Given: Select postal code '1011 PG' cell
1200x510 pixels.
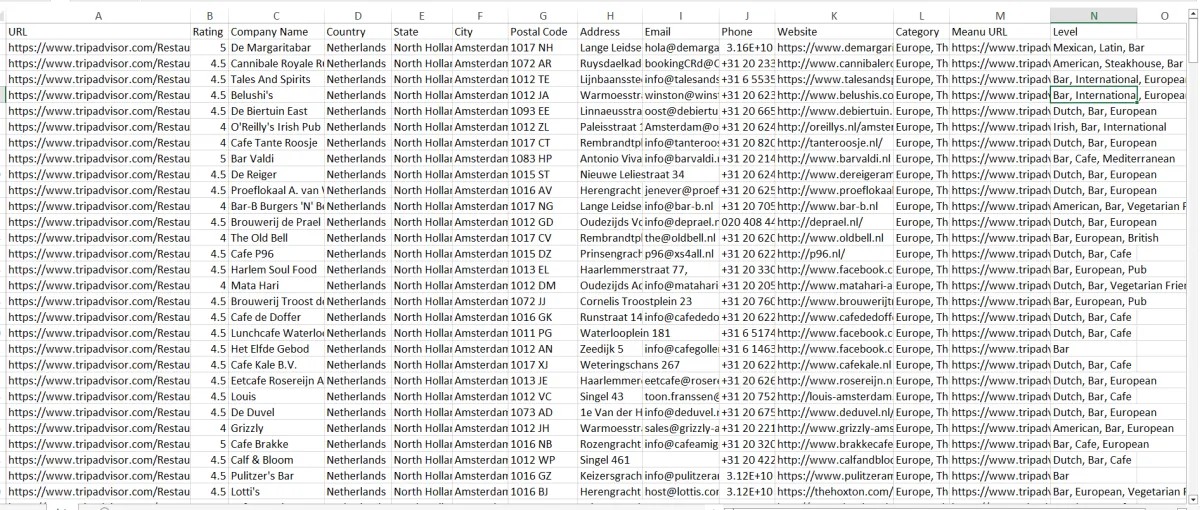Looking at the screenshot, I should 542,333.
